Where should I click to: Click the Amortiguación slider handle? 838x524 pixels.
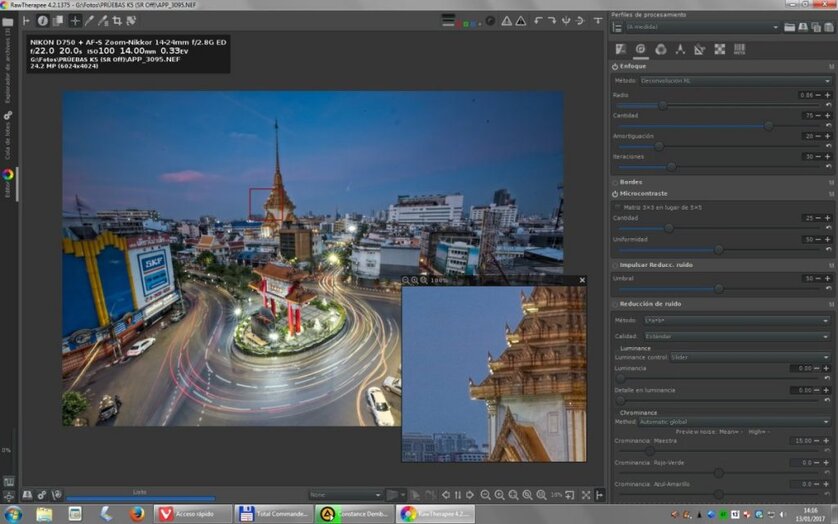(x=658, y=146)
